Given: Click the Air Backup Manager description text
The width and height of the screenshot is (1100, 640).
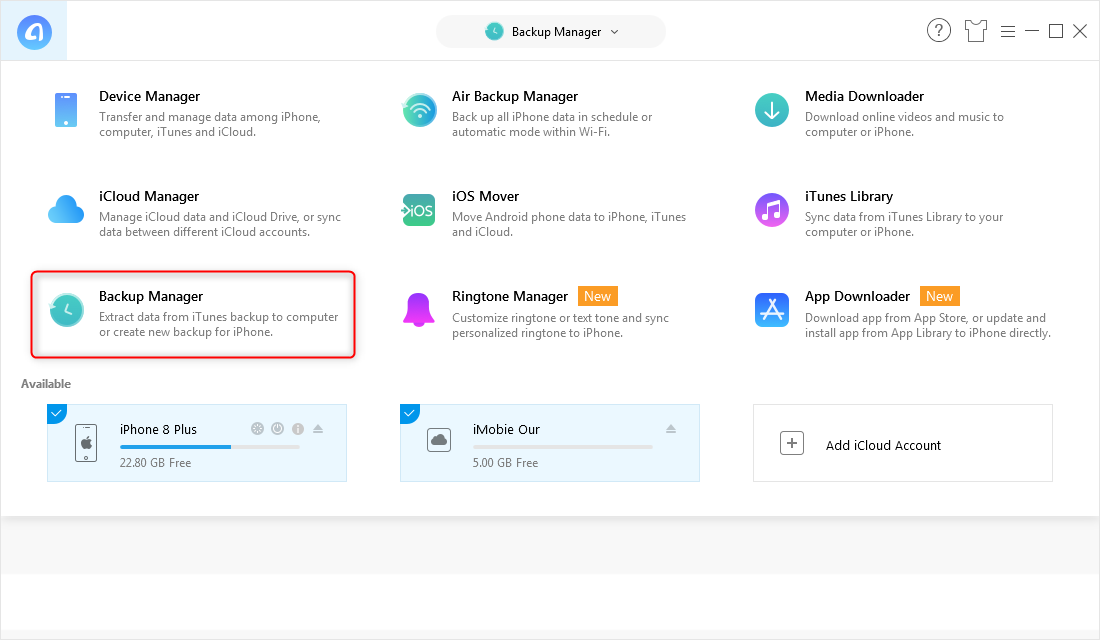Looking at the screenshot, I should [552, 125].
